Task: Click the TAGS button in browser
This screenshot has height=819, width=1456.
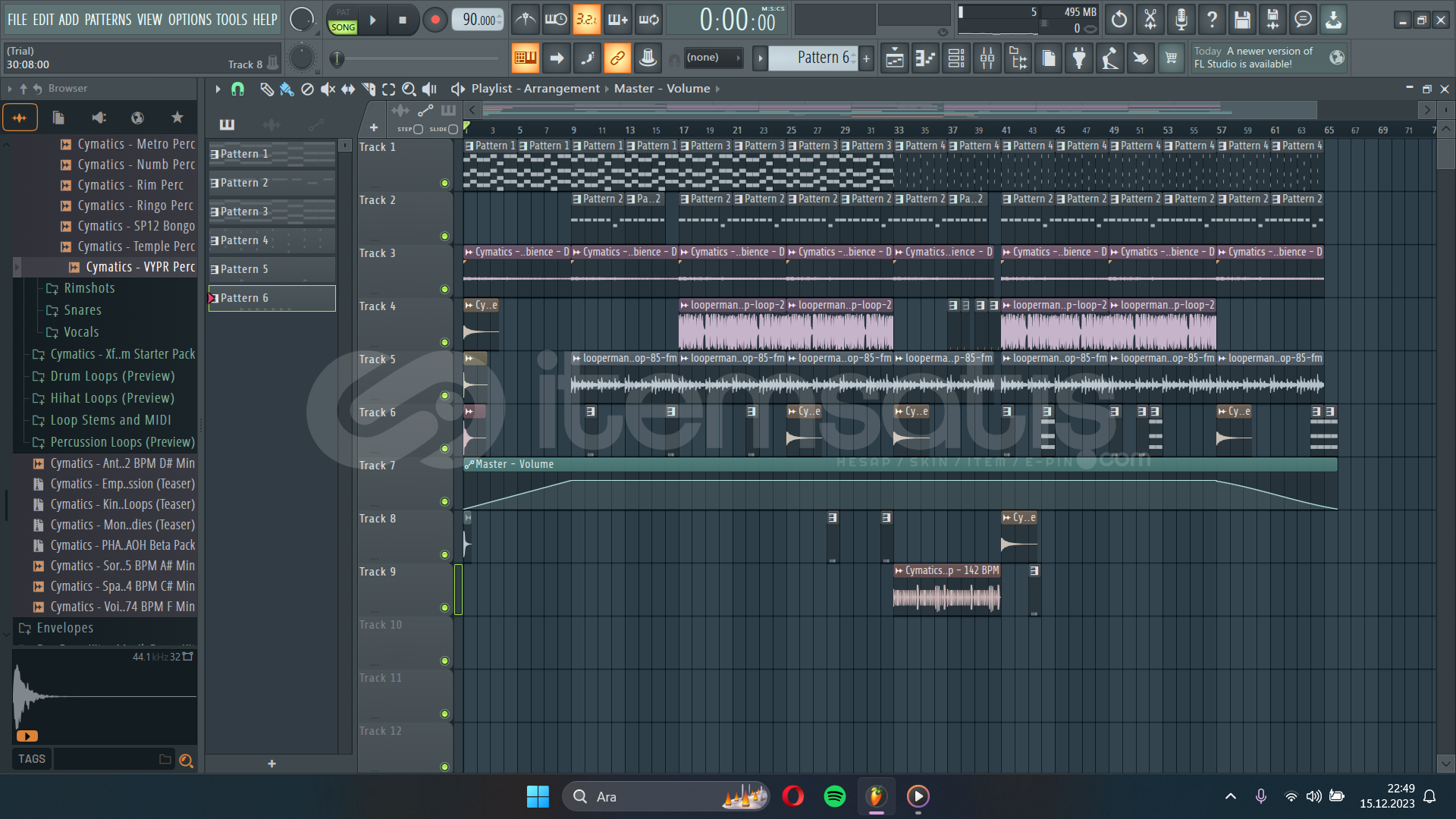Action: tap(32, 759)
